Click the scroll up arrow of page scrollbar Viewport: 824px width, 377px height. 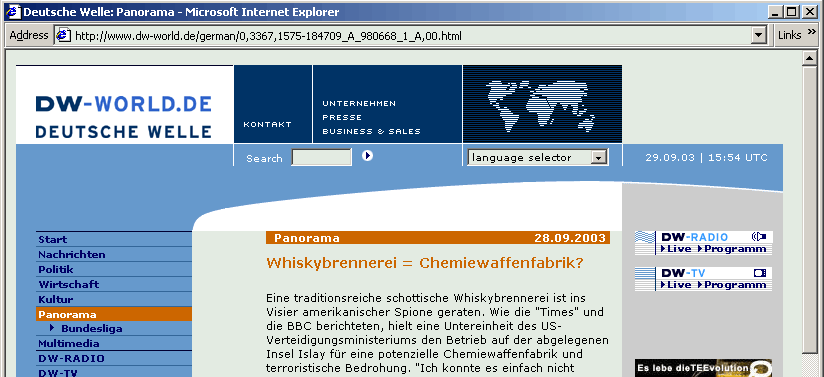809,58
